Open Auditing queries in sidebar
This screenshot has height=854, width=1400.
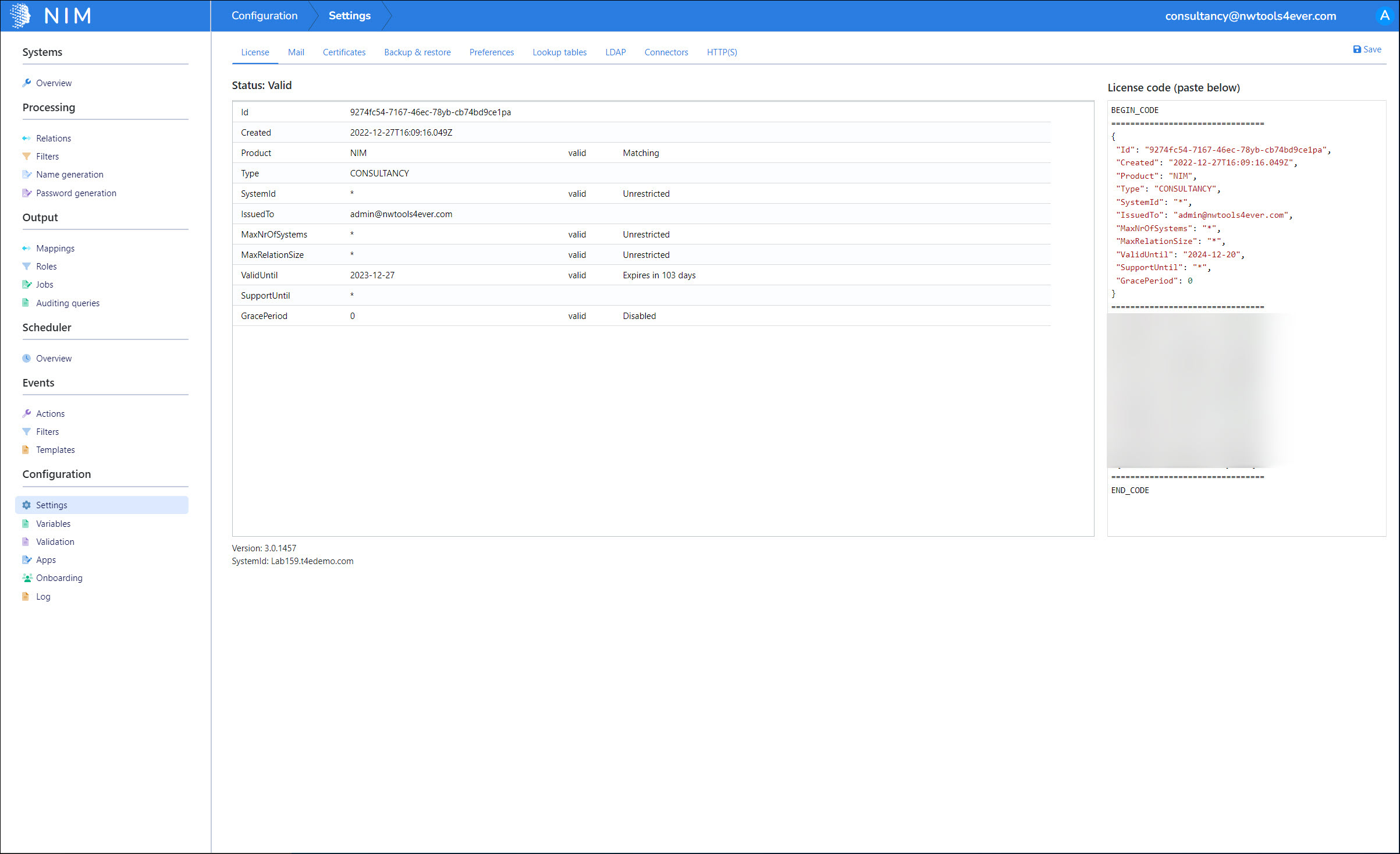[67, 303]
